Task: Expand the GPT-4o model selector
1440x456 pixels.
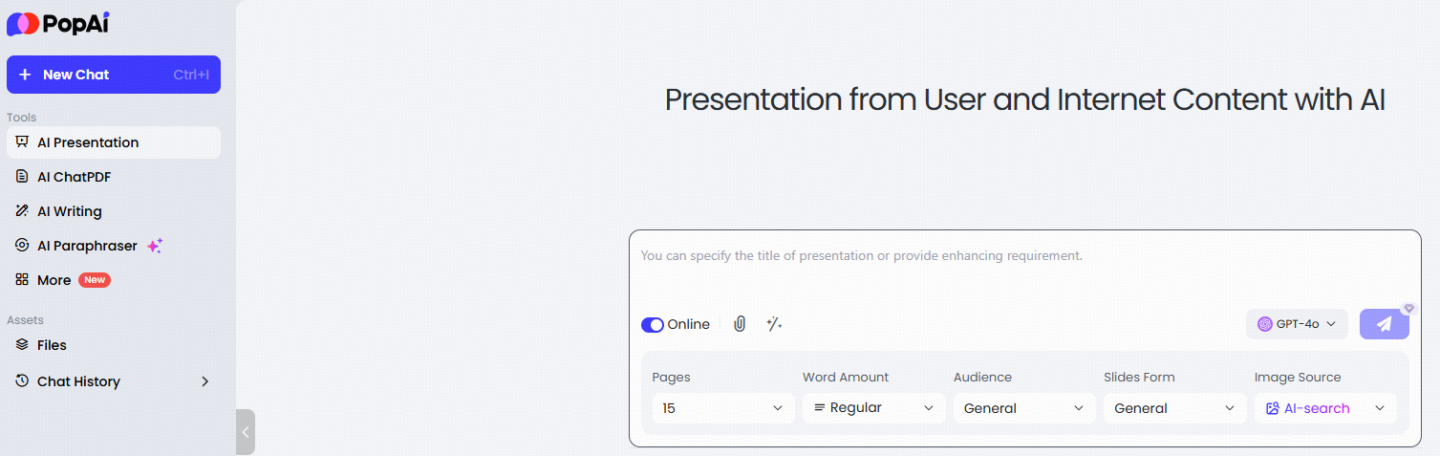Action: pyautogui.click(x=1297, y=324)
